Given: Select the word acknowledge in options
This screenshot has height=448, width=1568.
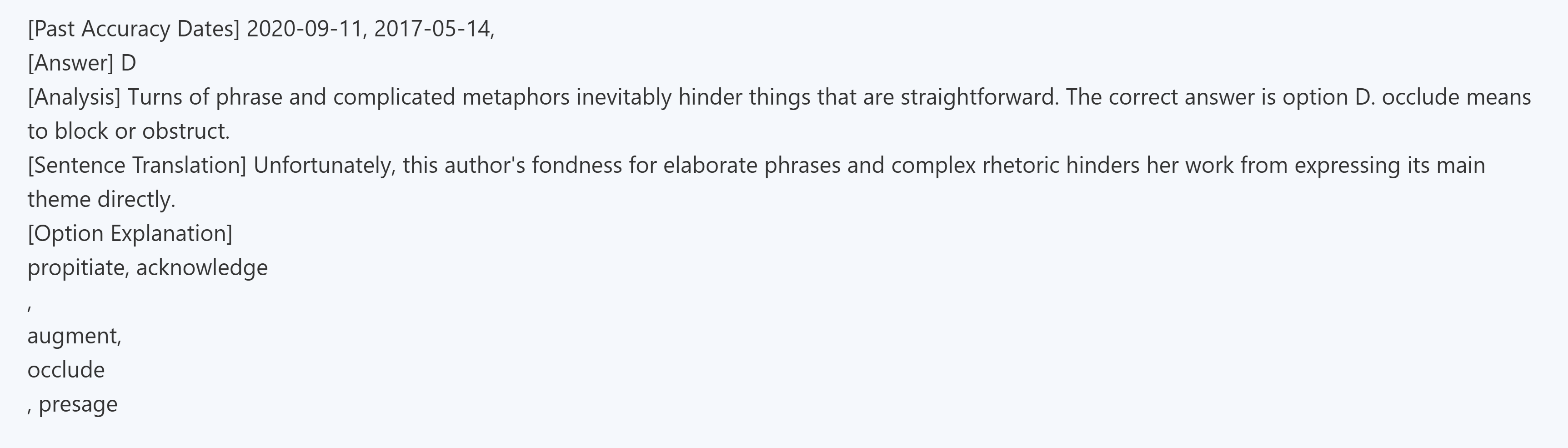Looking at the screenshot, I should [201, 267].
